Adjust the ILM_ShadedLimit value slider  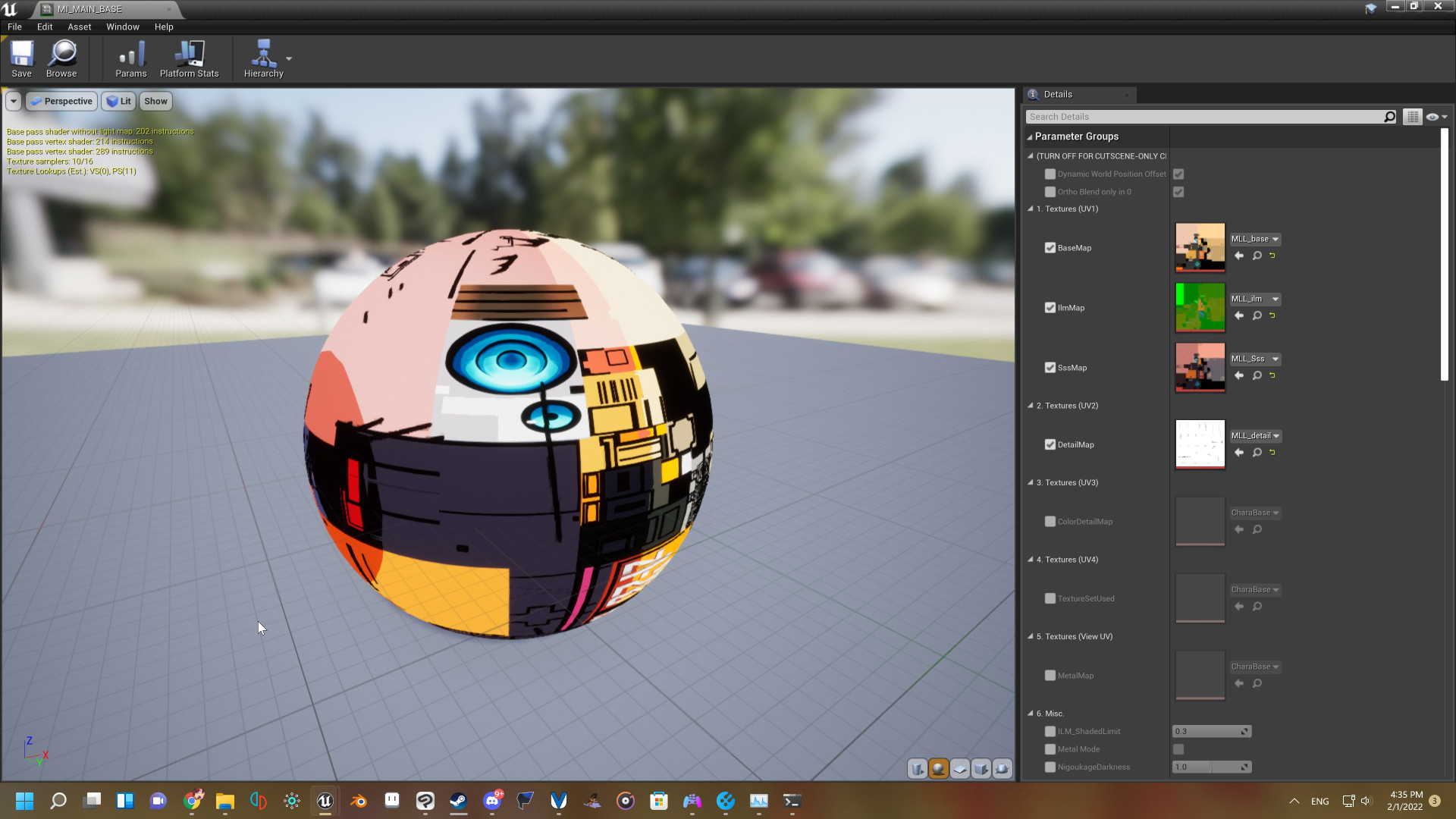coord(1210,731)
